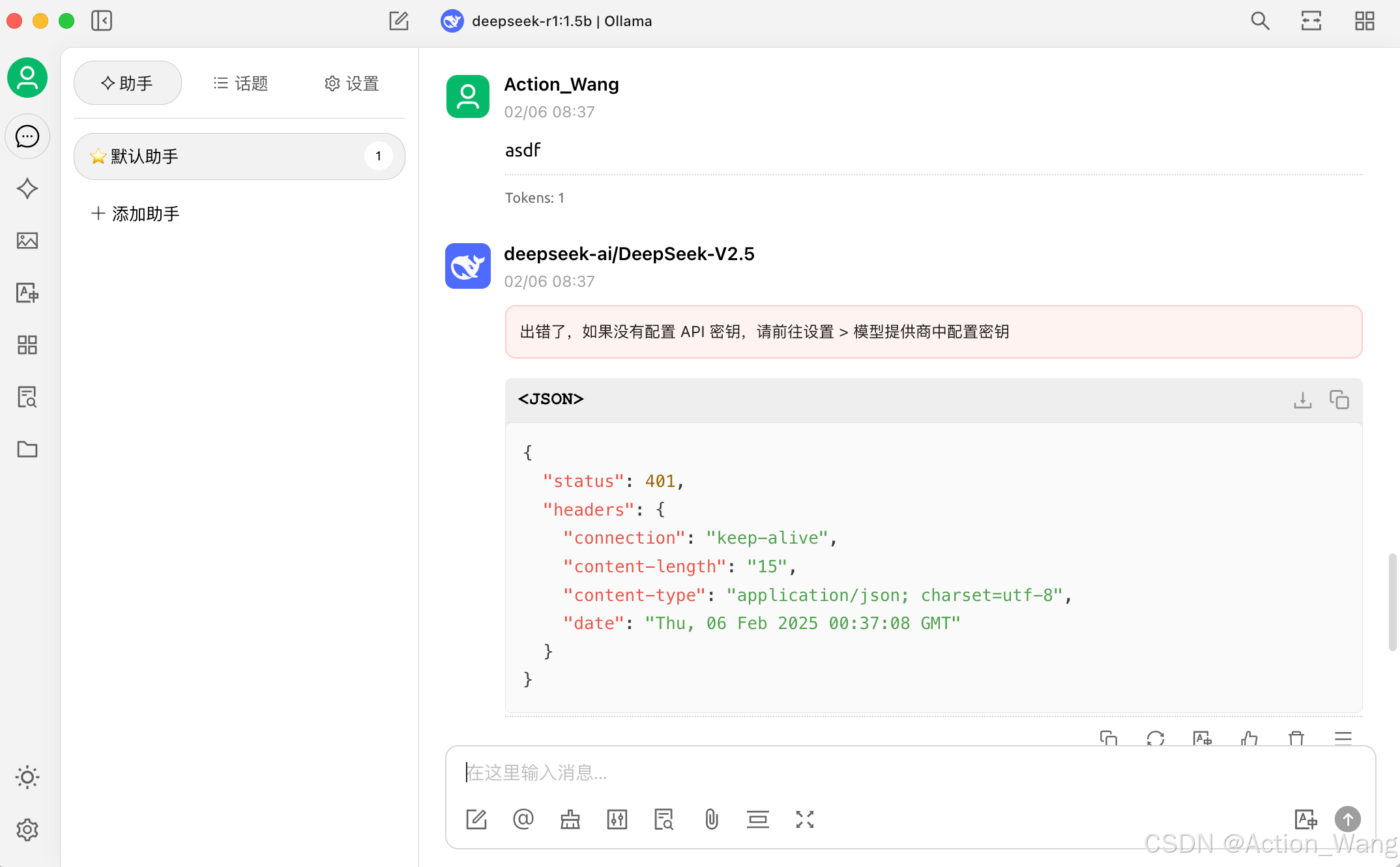Open the chat assistant view in sidebar
This screenshot has height=867, width=1400.
tap(27, 136)
